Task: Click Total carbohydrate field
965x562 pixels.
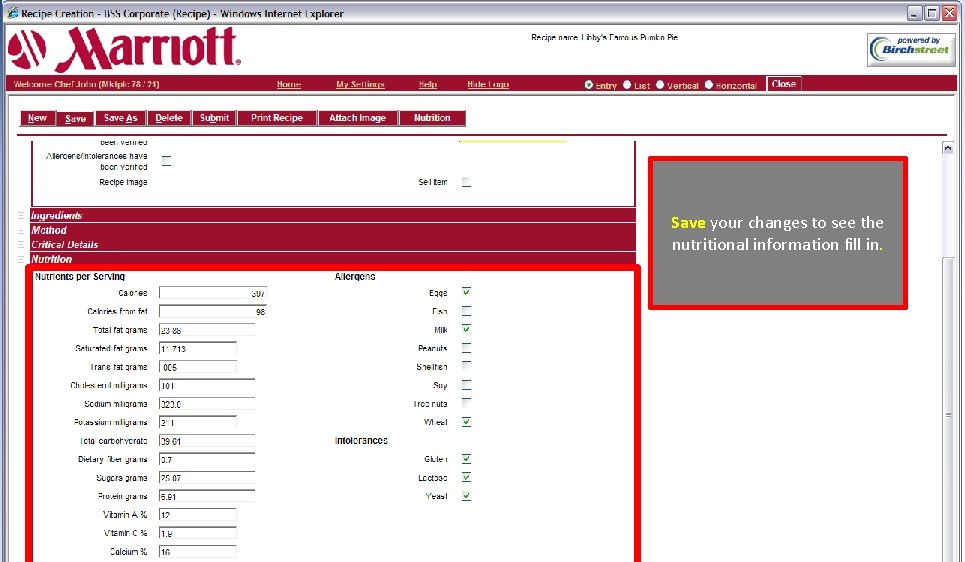Action: 207,441
